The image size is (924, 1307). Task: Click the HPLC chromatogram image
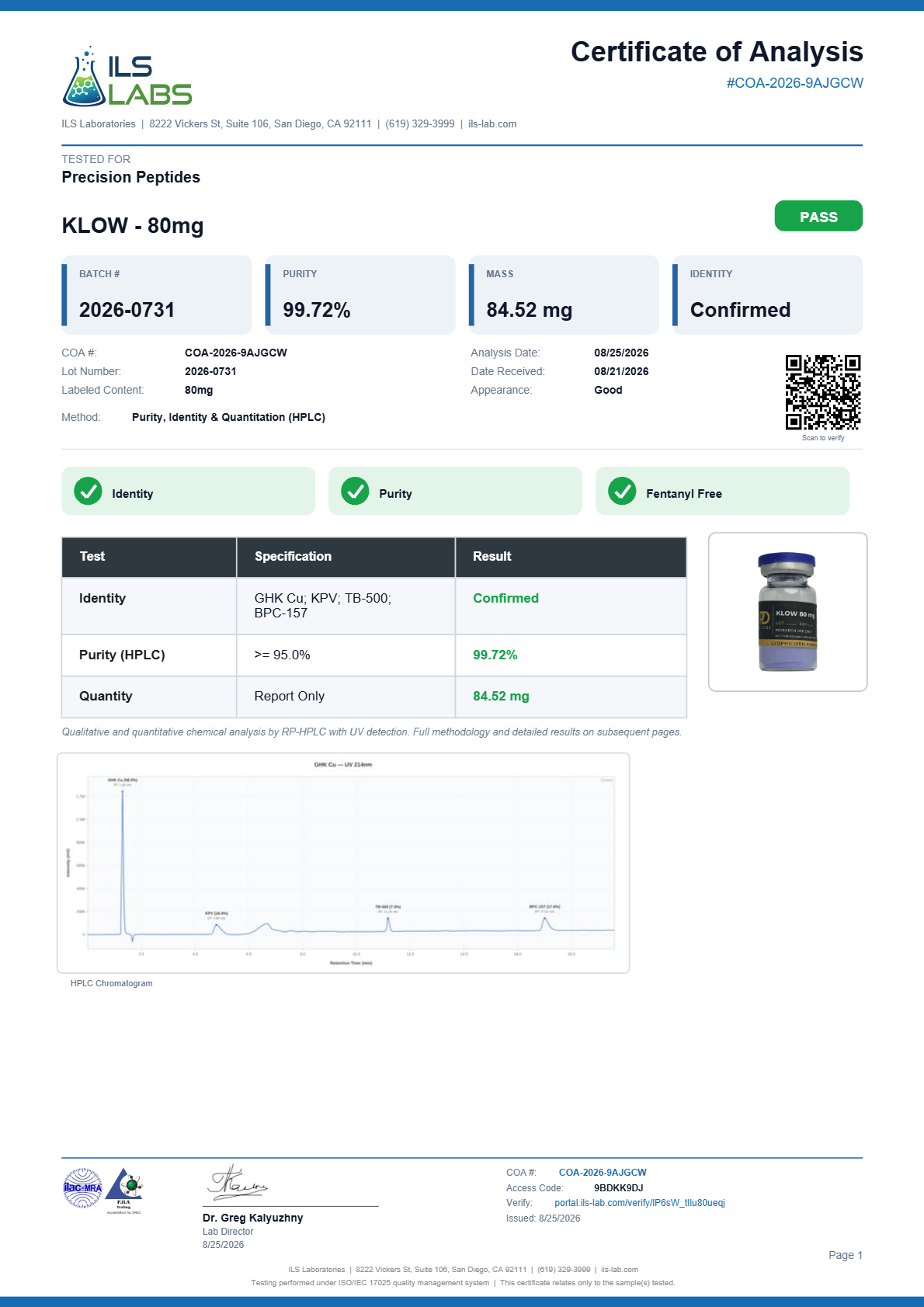coord(343,863)
